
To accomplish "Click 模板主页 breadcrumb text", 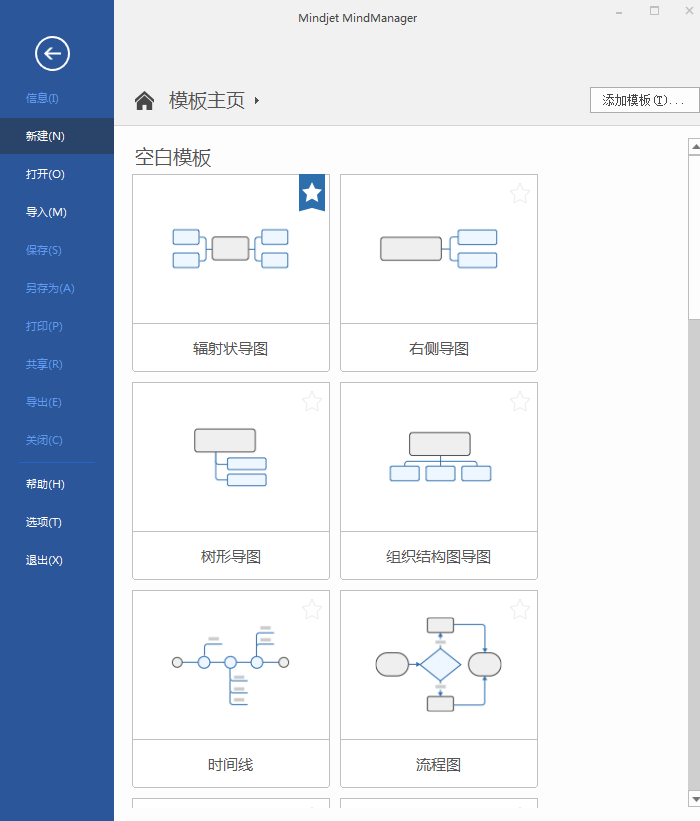I will click(207, 101).
